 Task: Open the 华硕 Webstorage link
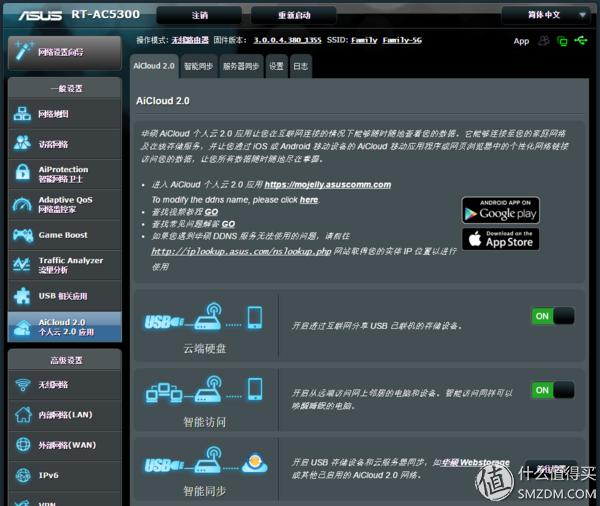[x=476, y=462]
